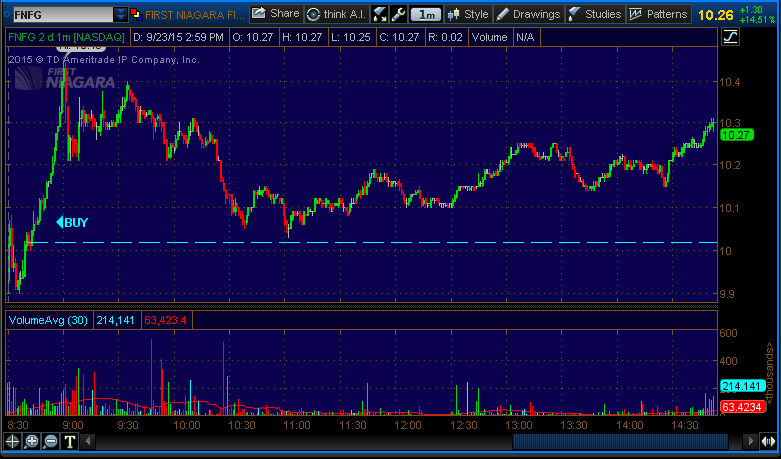
Task: Click the zoom out magnifier icon
Action: 51,441
